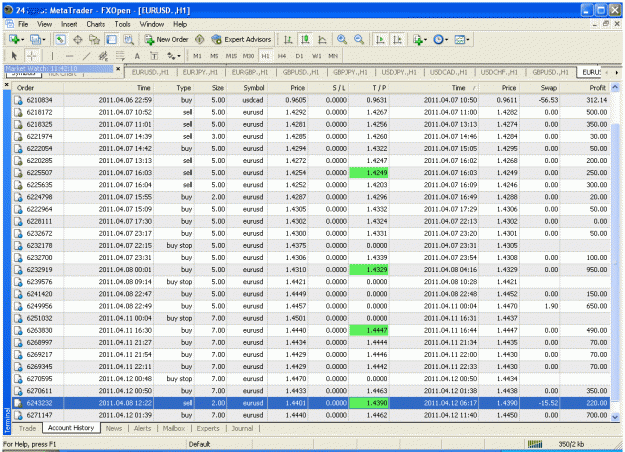Select the Crosshair tool
Screen dimensions: 625x452
[x=31, y=56]
